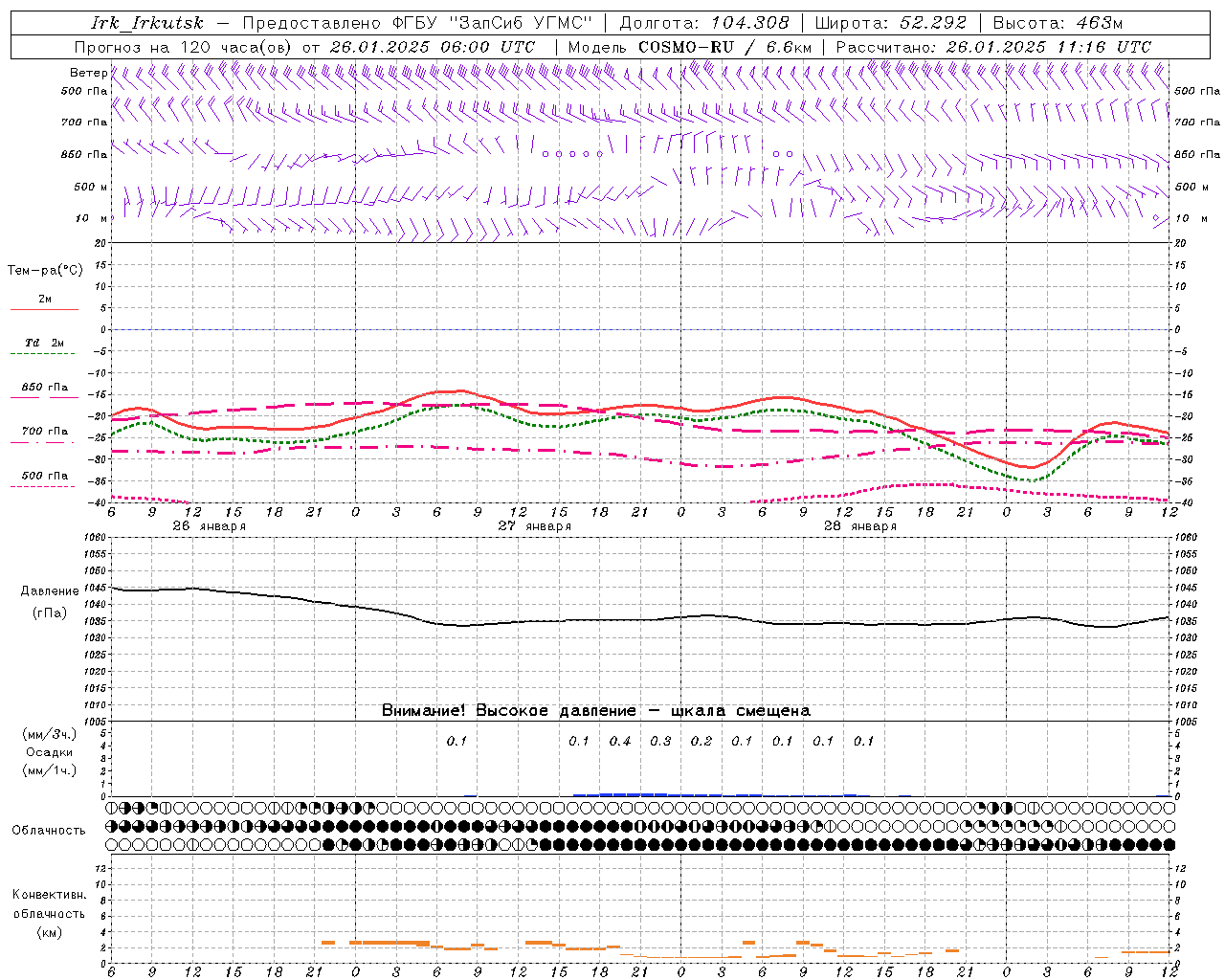Screen dimensions: 1225x980
Task: Click the 0.3 precipitation value
Action: point(660,742)
